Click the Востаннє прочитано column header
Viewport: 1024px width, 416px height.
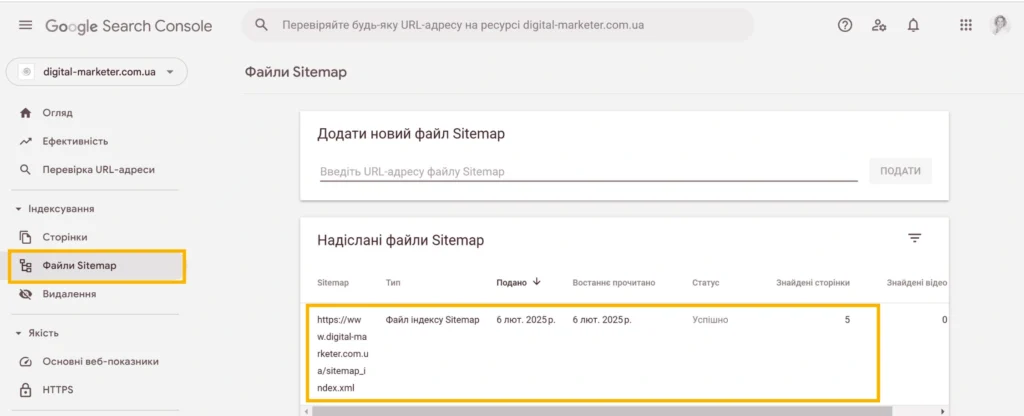614,283
